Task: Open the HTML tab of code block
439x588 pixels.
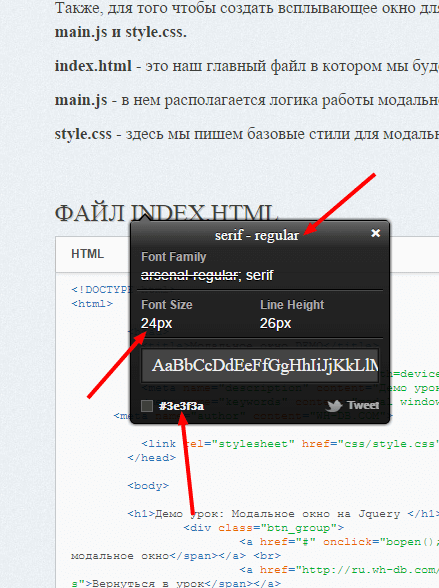Action: pos(88,254)
